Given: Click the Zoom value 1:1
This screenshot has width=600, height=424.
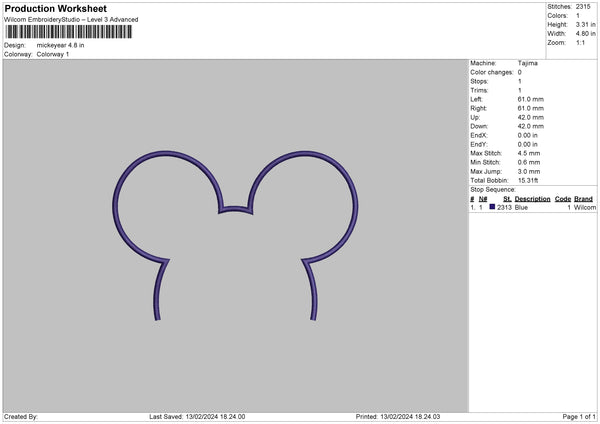Looking at the screenshot, I should coord(580,42).
